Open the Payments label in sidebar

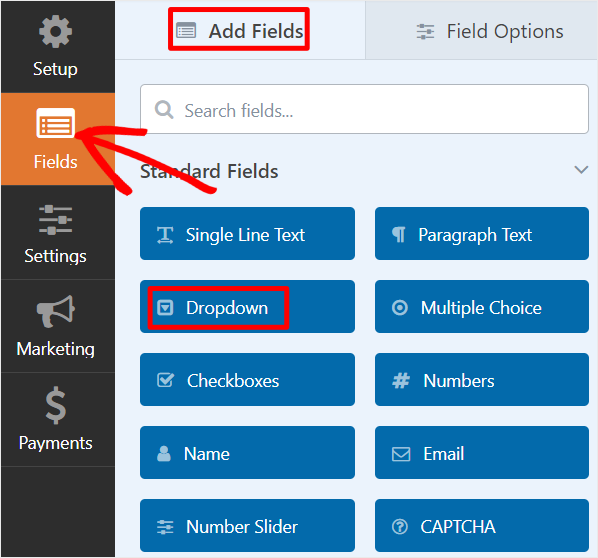tap(56, 443)
